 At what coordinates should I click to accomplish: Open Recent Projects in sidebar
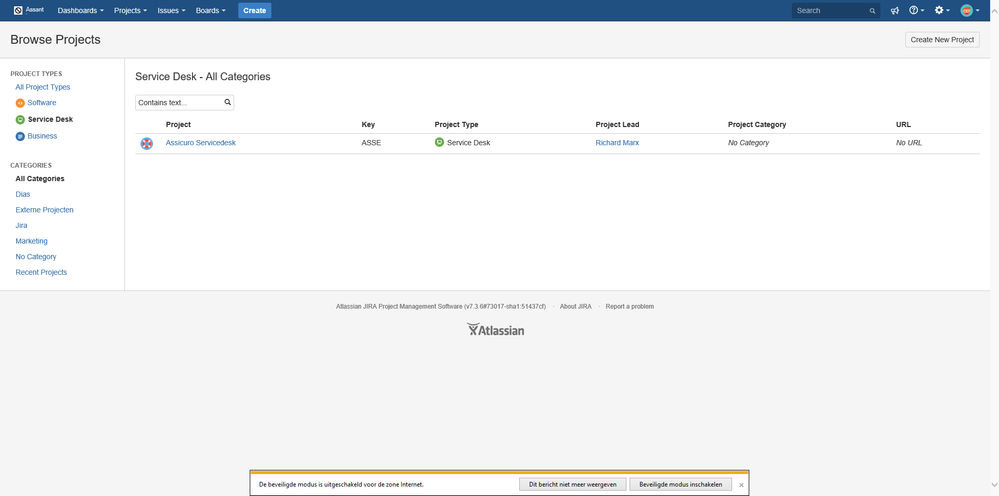[41, 272]
